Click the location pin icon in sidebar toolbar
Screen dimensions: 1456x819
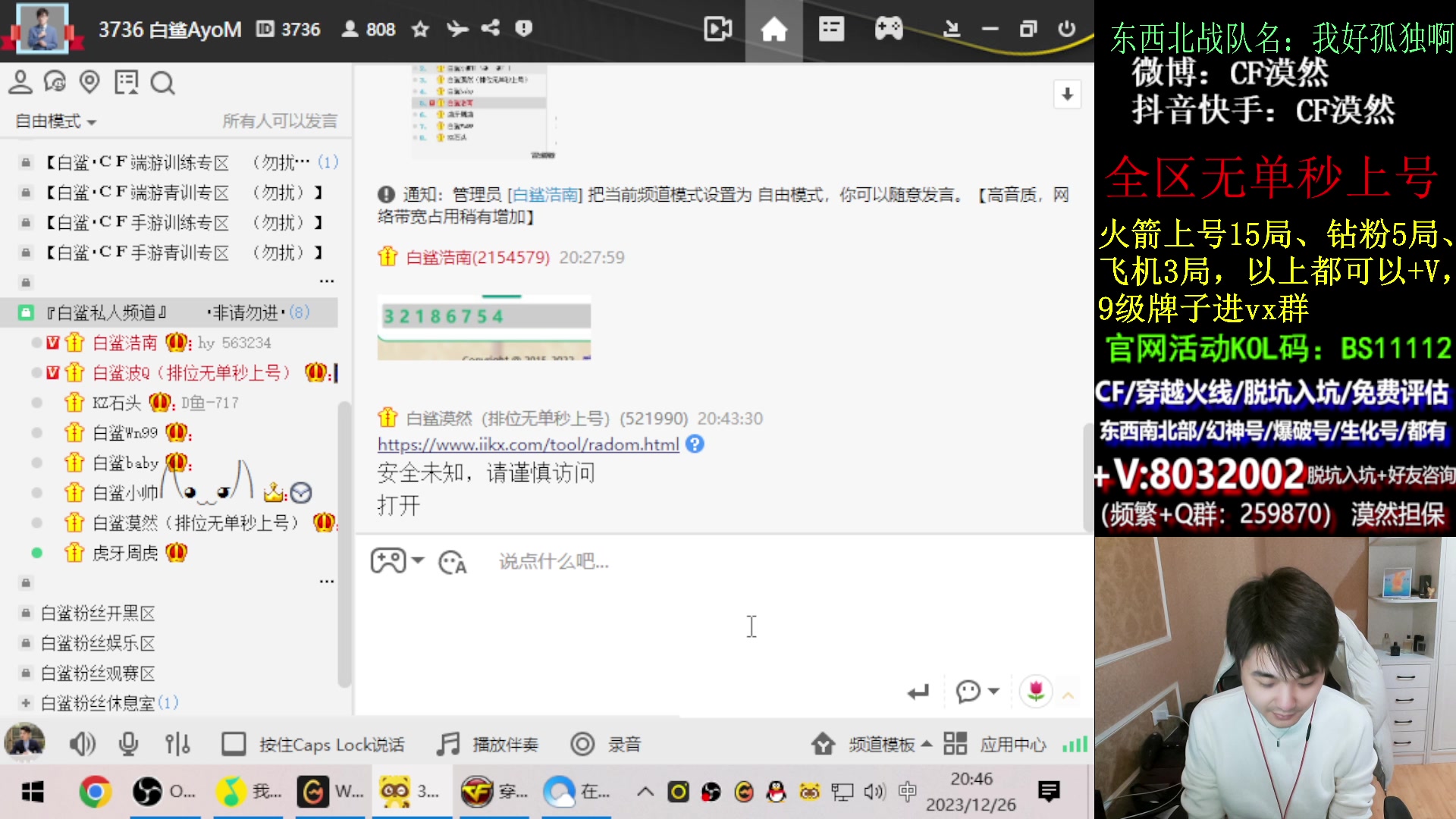[x=89, y=82]
